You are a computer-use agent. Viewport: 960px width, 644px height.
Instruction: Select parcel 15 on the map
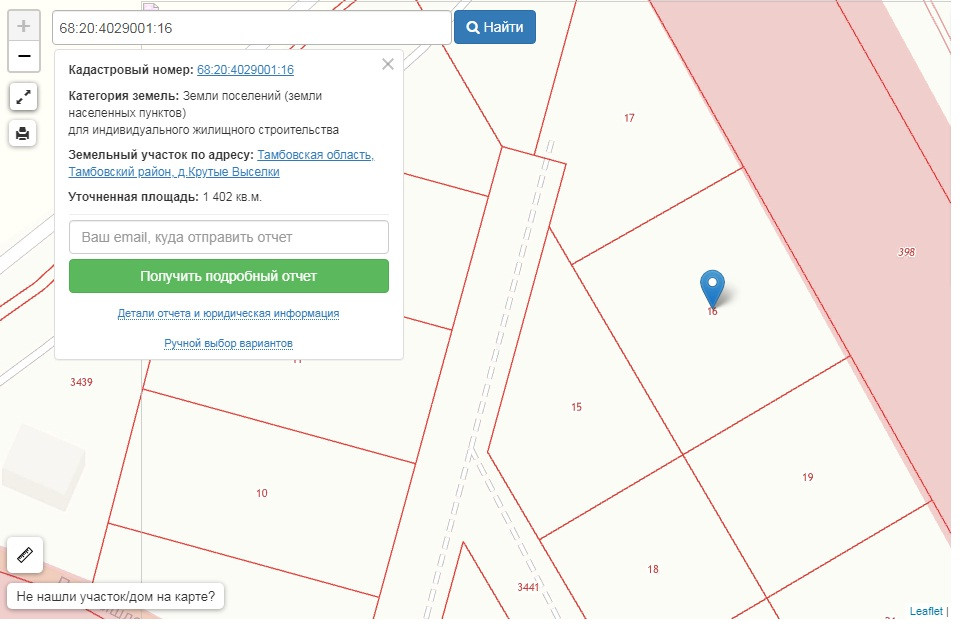pos(576,407)
